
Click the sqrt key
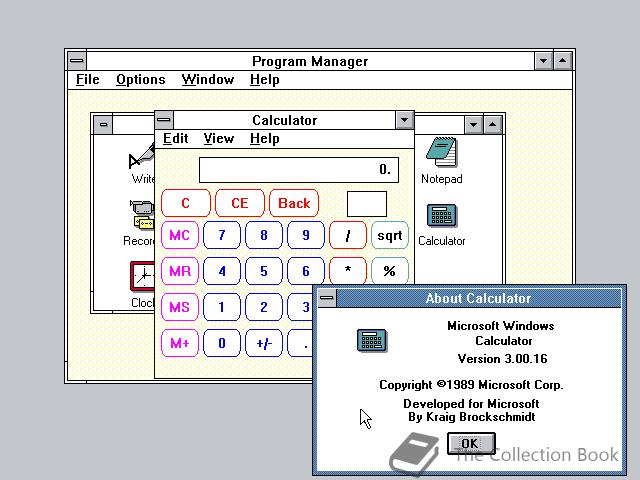point(390,235)
